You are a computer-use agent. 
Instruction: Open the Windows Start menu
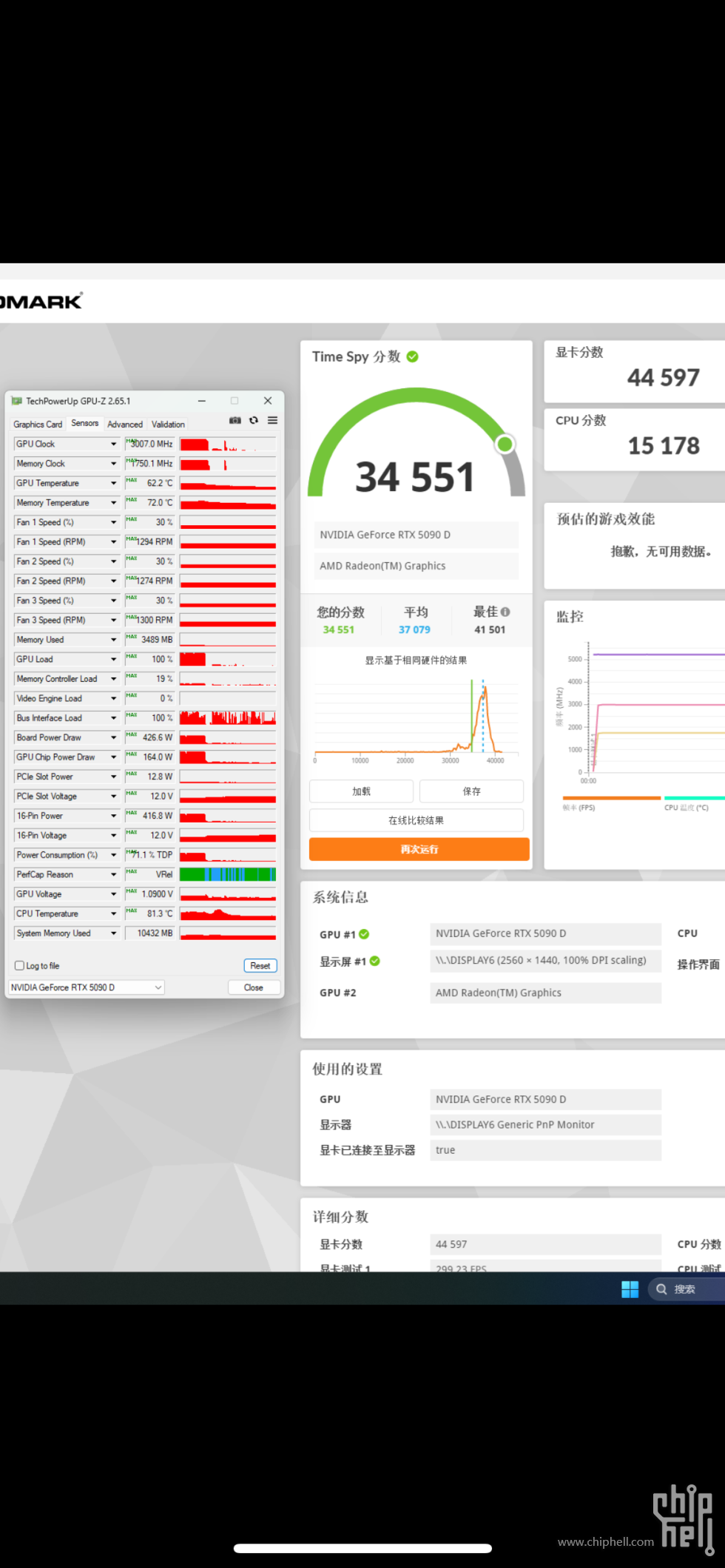(x=630, y=1289)
